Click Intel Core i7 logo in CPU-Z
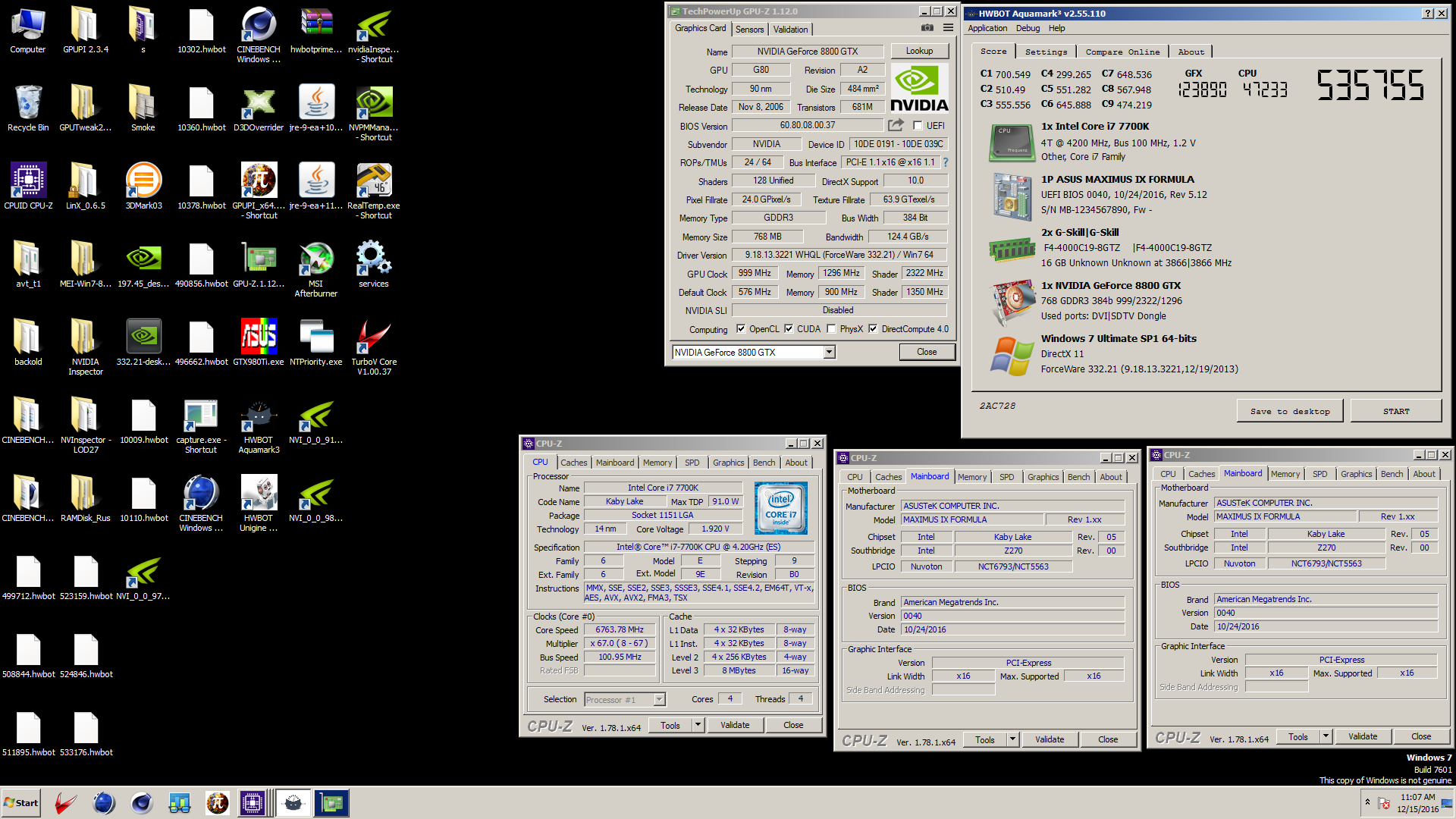The height and width of the screenshot is (819, 1456). tap(780, 508)
